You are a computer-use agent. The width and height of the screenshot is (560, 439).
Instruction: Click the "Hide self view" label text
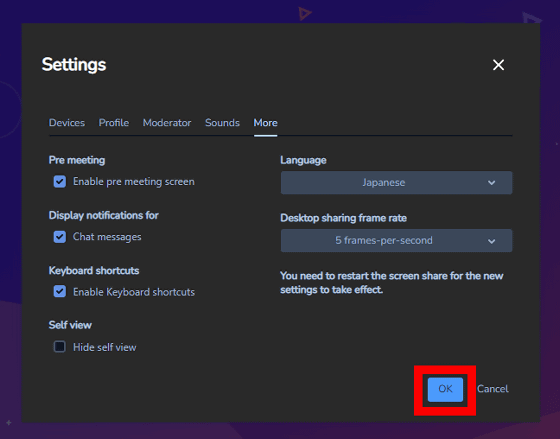(105, 347)
